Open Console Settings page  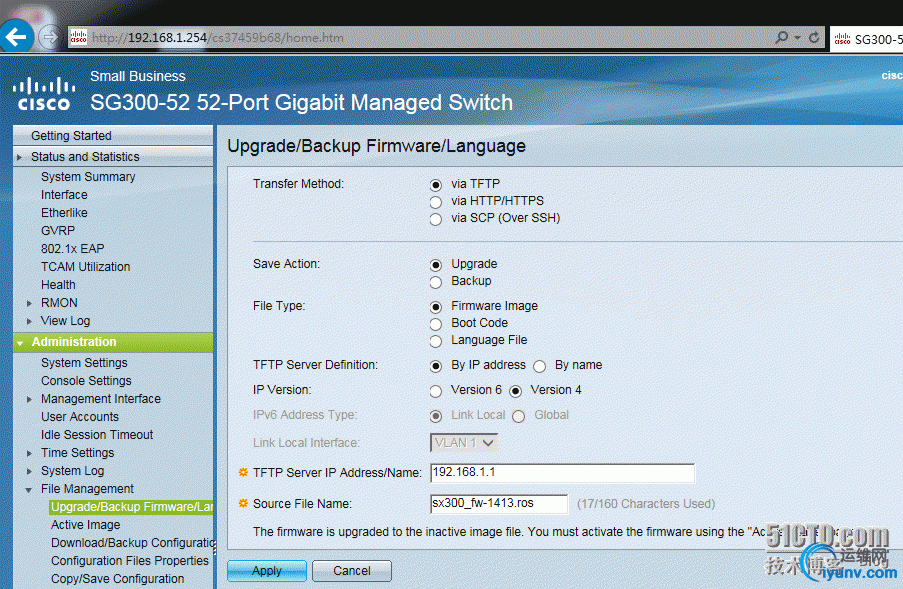[x=86, y=381]
